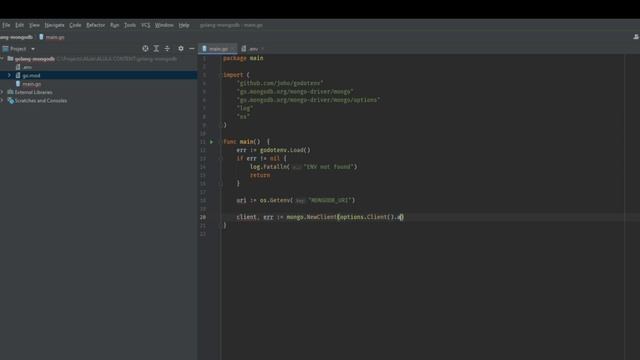Expand Scratches and Consoles node arrow

click(x=2, y=100)
